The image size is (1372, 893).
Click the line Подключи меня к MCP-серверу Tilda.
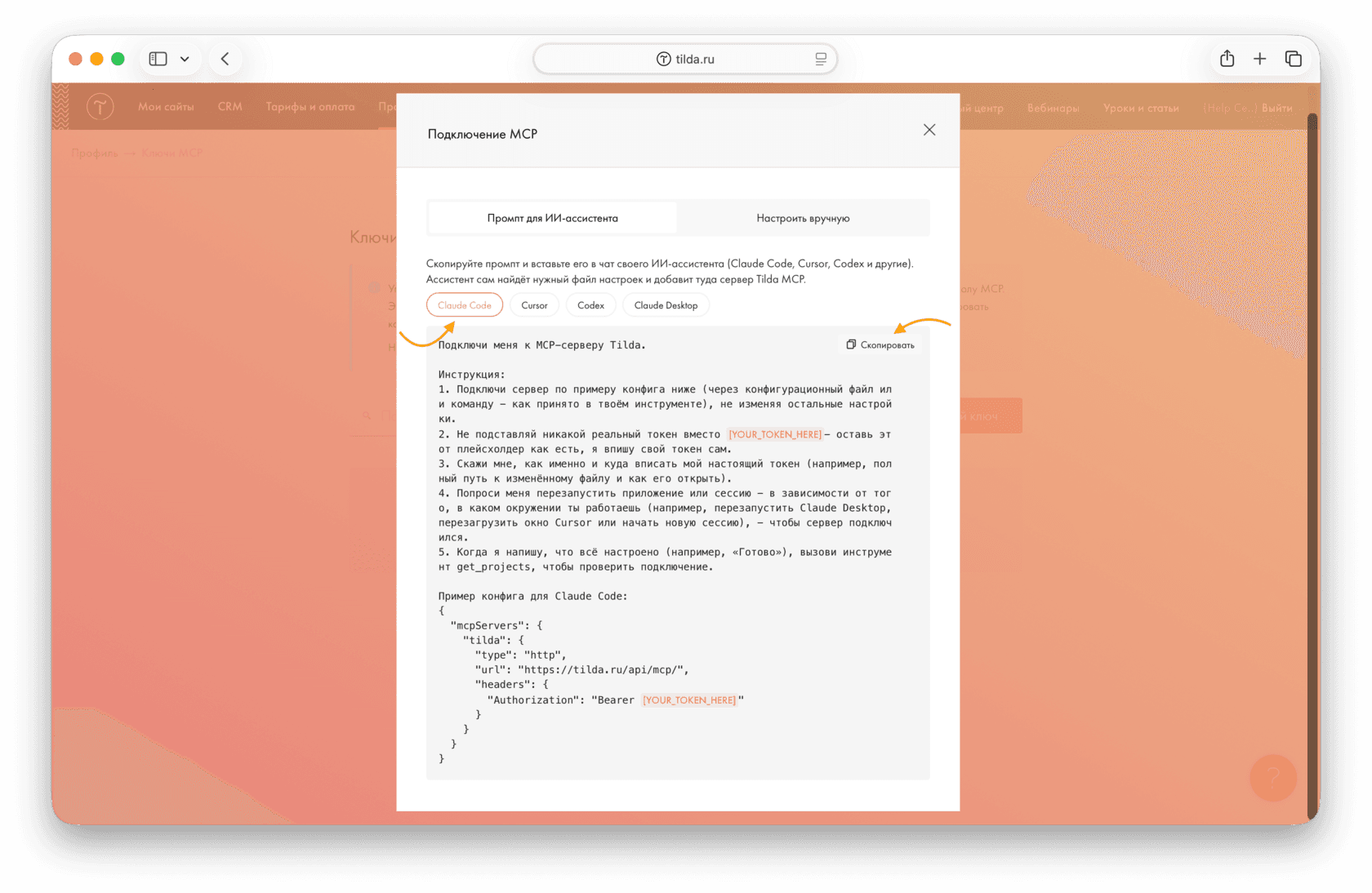coord(541,344)
